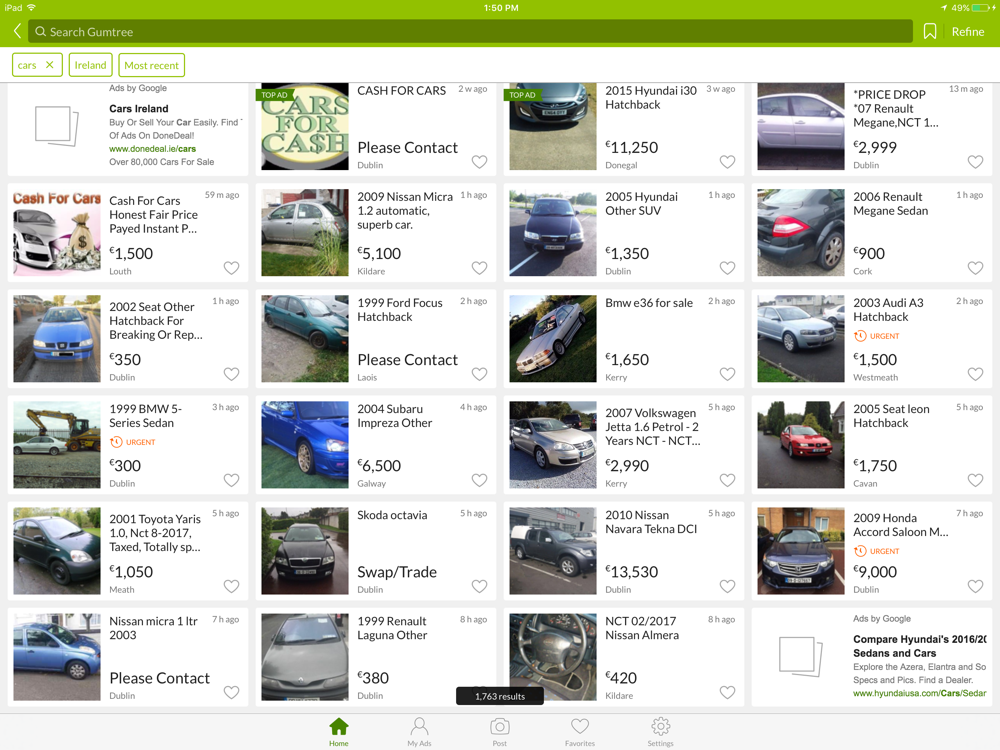Tap the Wi-Fi status icon
Image resolution: width=1000 pixels, height=750 pixels.
[x=31, y=8]
